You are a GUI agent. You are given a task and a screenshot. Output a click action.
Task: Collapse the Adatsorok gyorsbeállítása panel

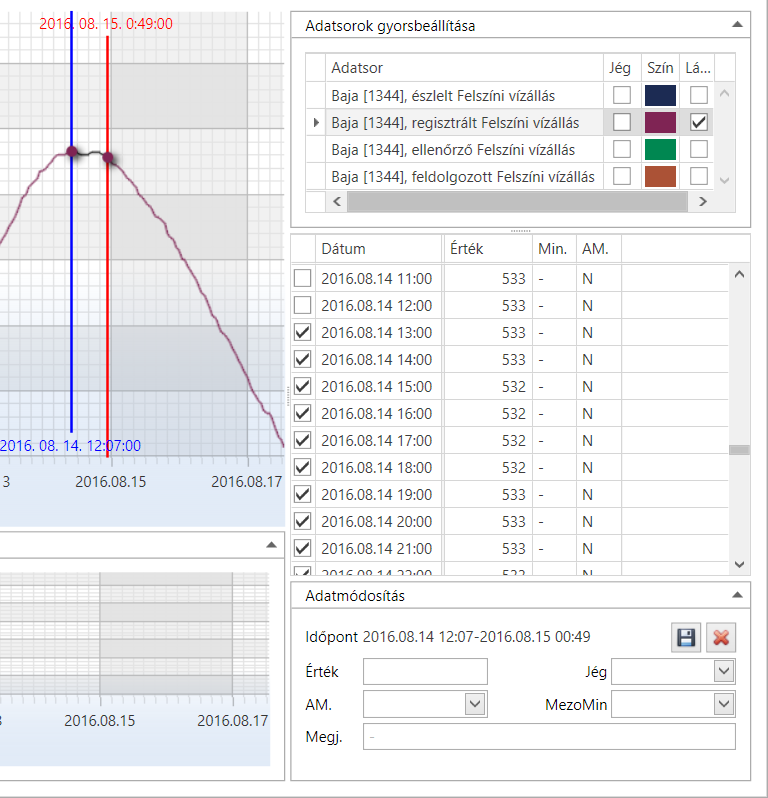click(x=737, y=24)
